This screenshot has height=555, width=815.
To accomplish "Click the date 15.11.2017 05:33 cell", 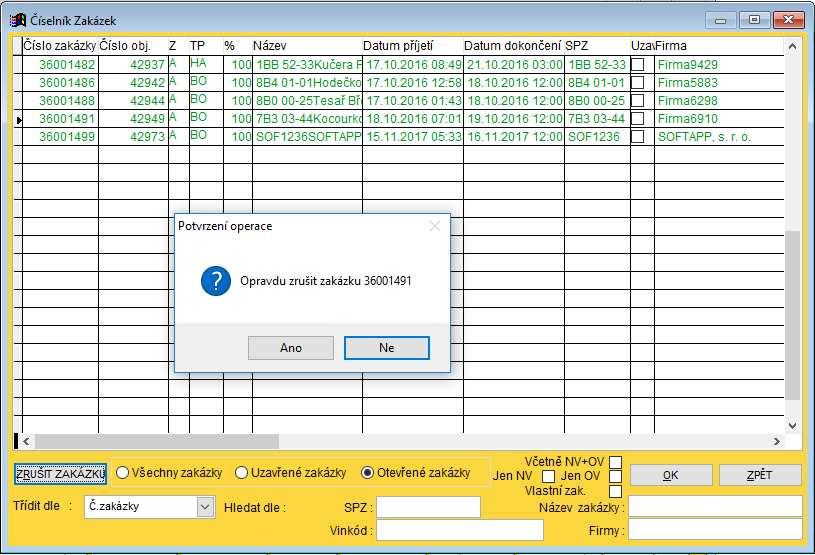I will click(413, 137).
